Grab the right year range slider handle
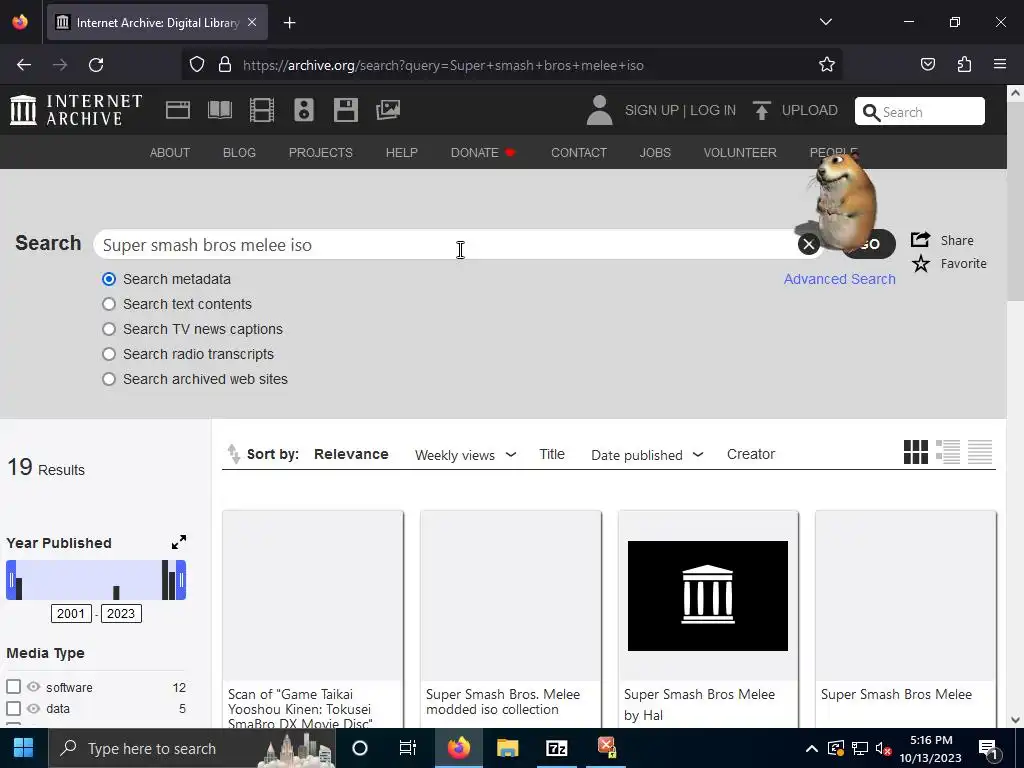Viewport: 1024px width, 768px height. 181,579
